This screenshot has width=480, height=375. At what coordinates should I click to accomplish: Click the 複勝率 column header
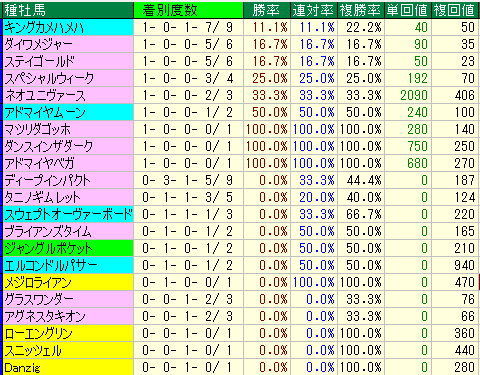361,10
